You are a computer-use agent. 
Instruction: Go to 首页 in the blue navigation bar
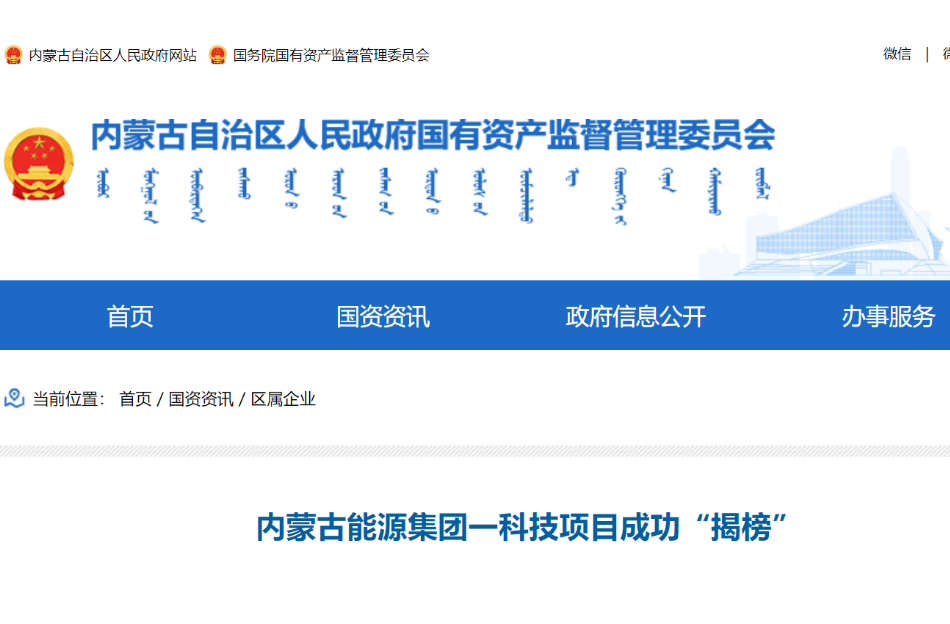tap(130, 317)
